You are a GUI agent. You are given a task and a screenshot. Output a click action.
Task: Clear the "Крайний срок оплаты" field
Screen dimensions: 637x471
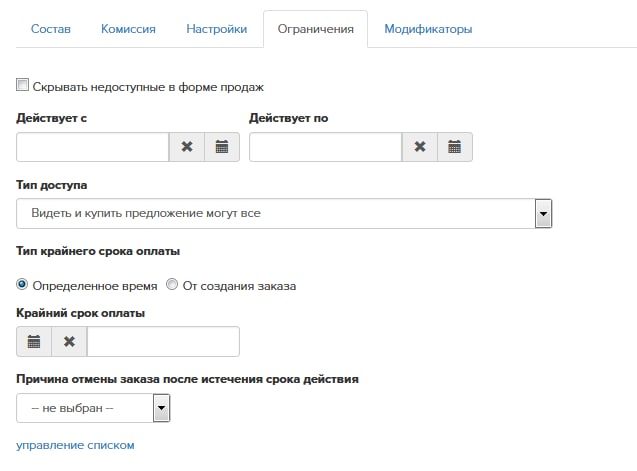point(69,341)
